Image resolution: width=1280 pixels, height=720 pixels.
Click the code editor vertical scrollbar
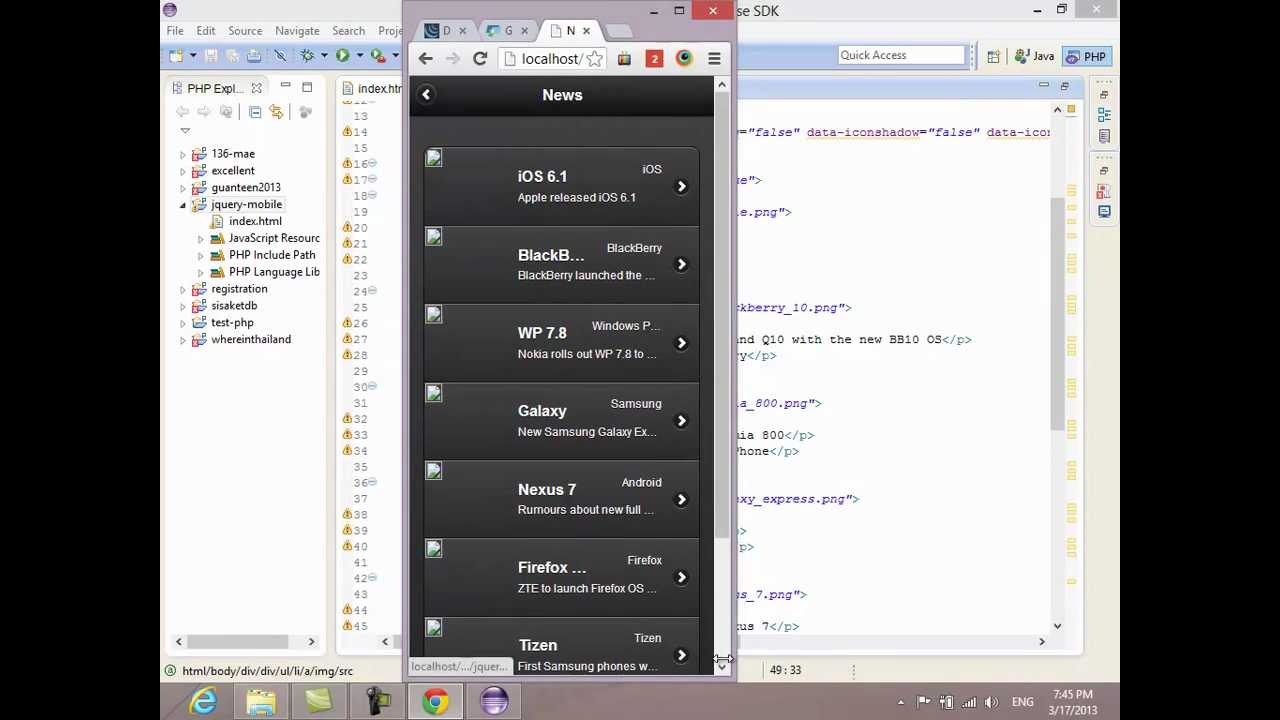(1057, 315)
